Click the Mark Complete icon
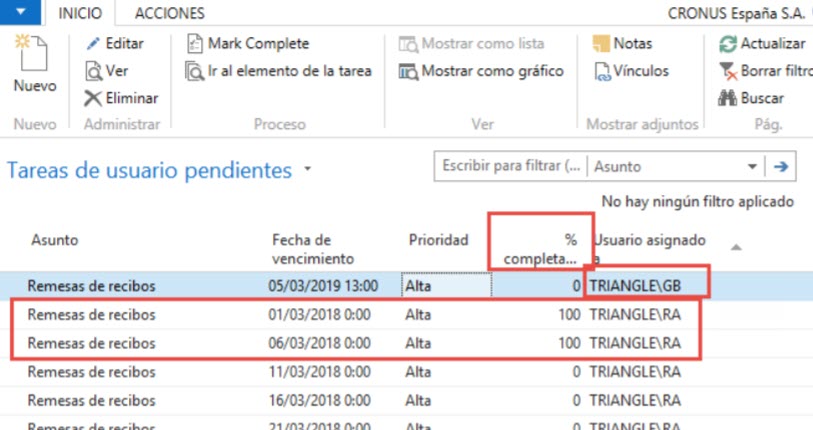 [194, 44]
